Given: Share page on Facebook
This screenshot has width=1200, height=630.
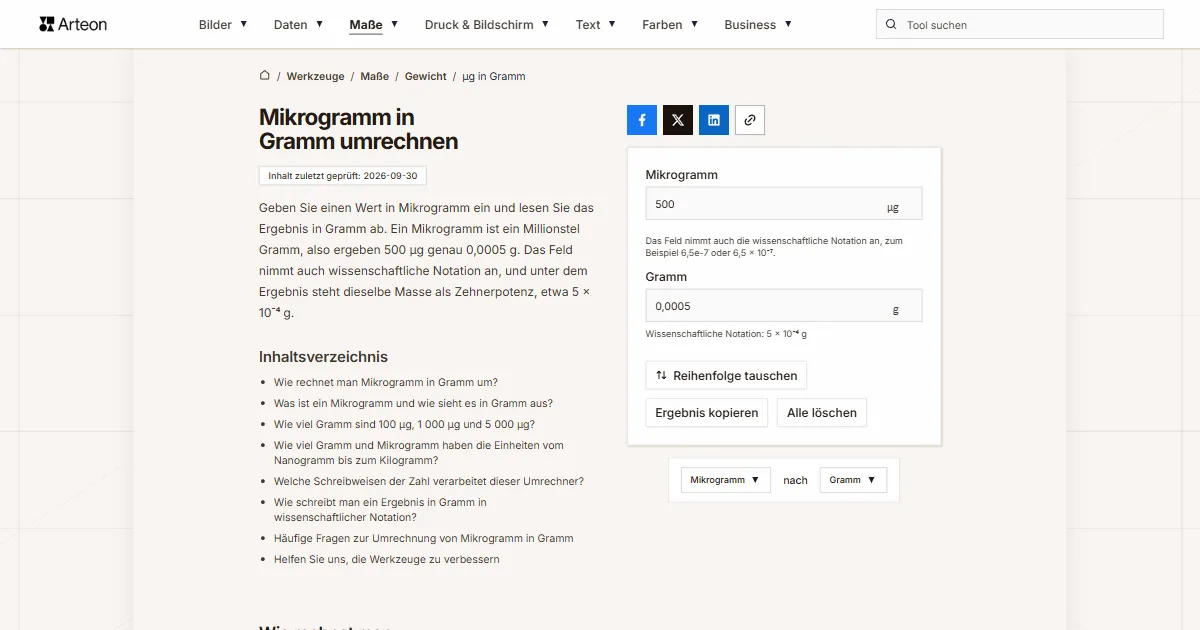Looking at the screenshot, I should (x=642, y=120).
